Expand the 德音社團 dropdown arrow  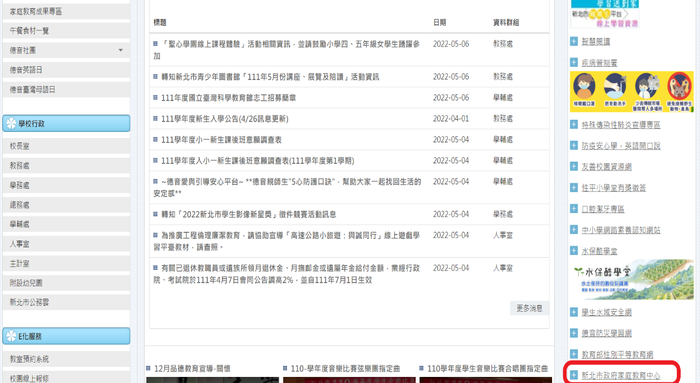121,50
